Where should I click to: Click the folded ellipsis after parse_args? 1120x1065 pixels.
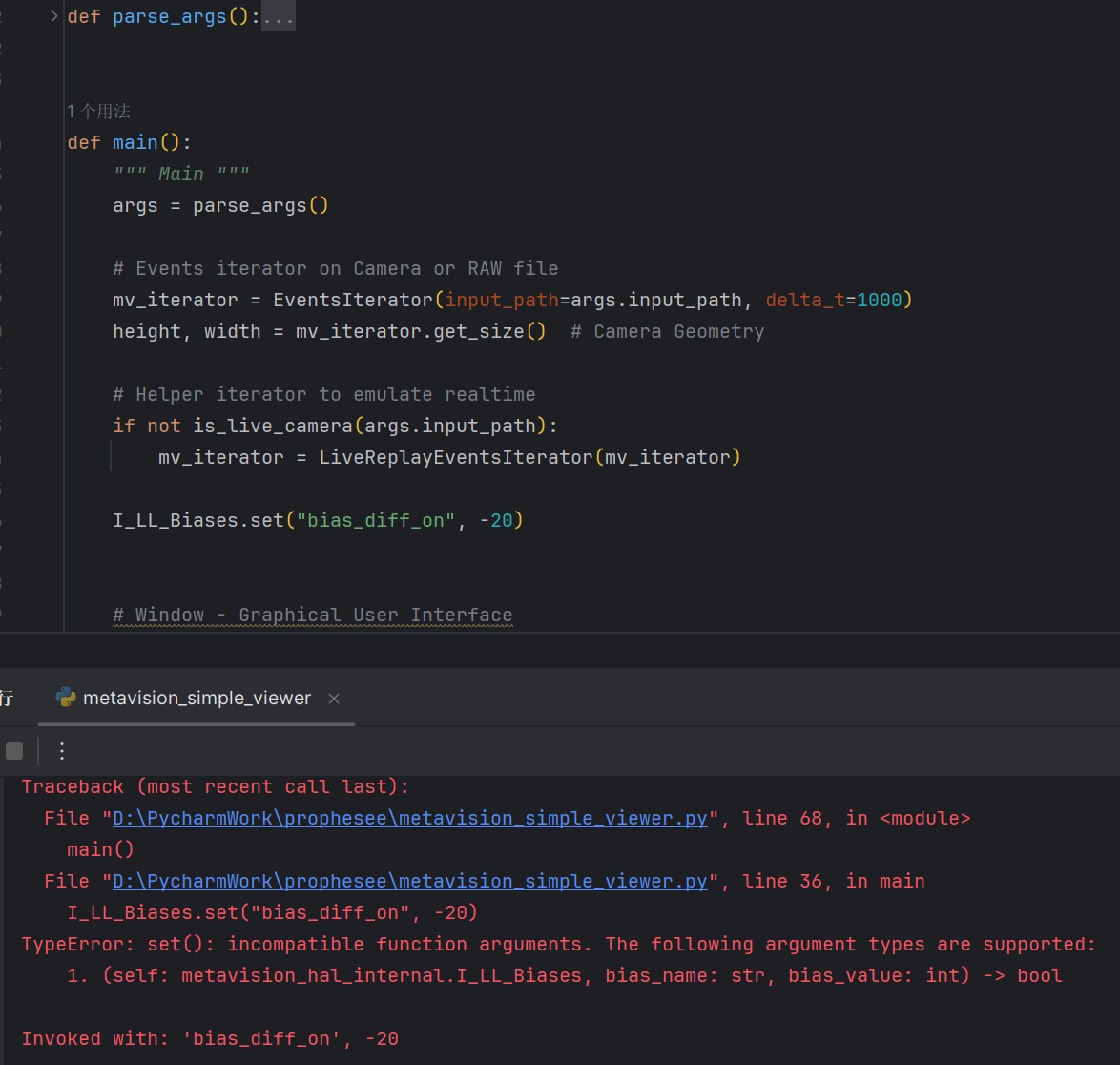pos(278,16)
